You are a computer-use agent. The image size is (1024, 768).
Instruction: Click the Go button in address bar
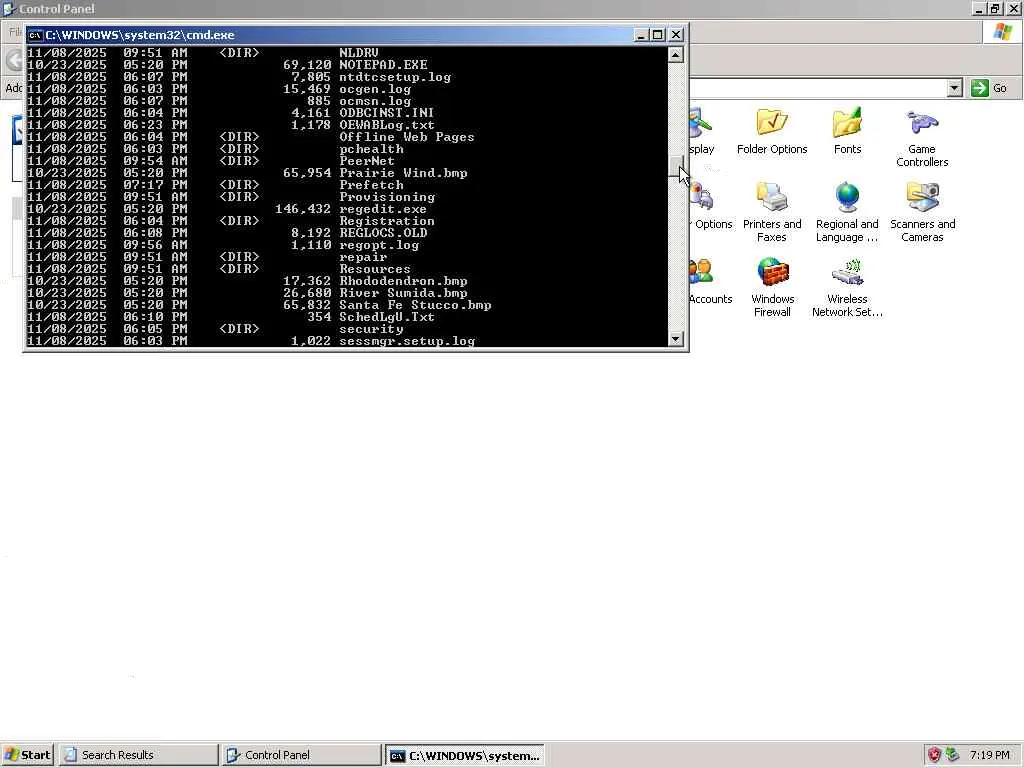pyautogui.click(x=989, y=88)
